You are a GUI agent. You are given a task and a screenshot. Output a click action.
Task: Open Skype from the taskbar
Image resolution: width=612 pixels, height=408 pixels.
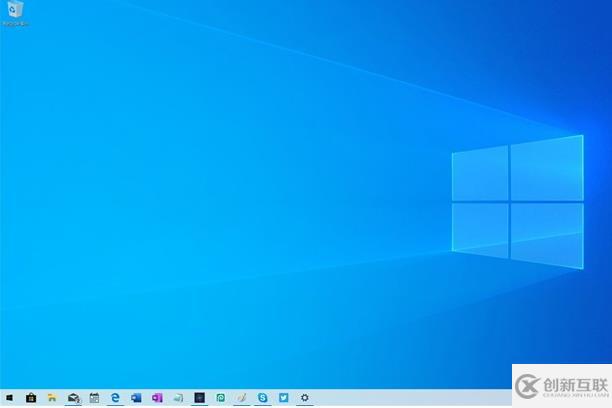(x=263, y=398)
